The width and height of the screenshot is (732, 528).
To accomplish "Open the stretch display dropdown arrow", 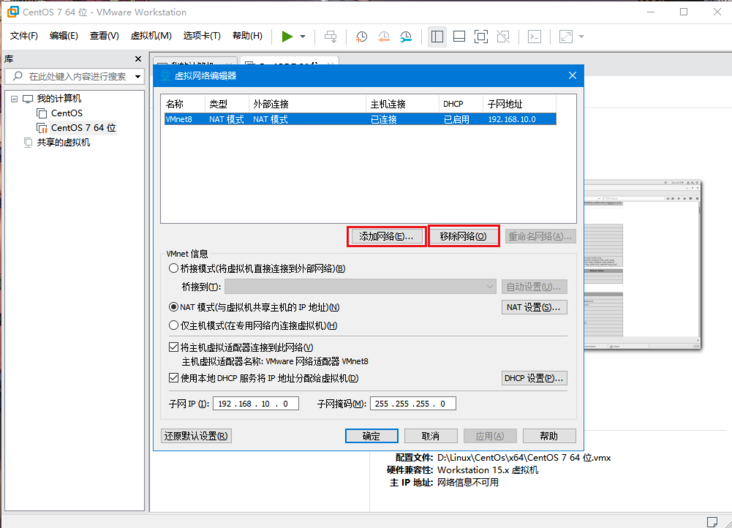I will [581, 36].
